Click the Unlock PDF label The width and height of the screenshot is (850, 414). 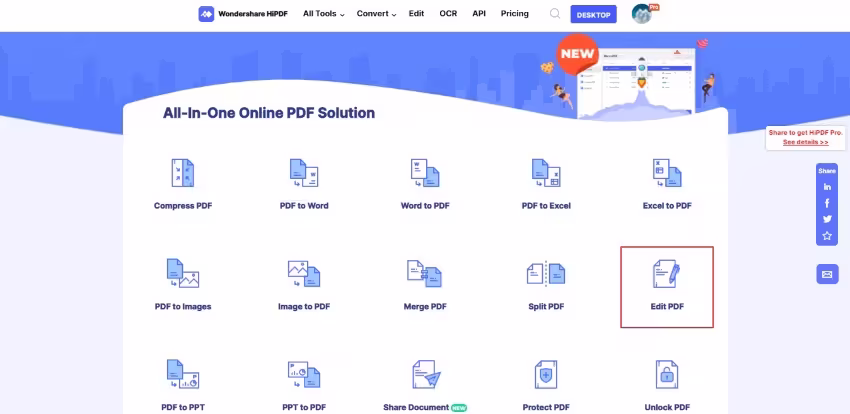click(667, 407)
